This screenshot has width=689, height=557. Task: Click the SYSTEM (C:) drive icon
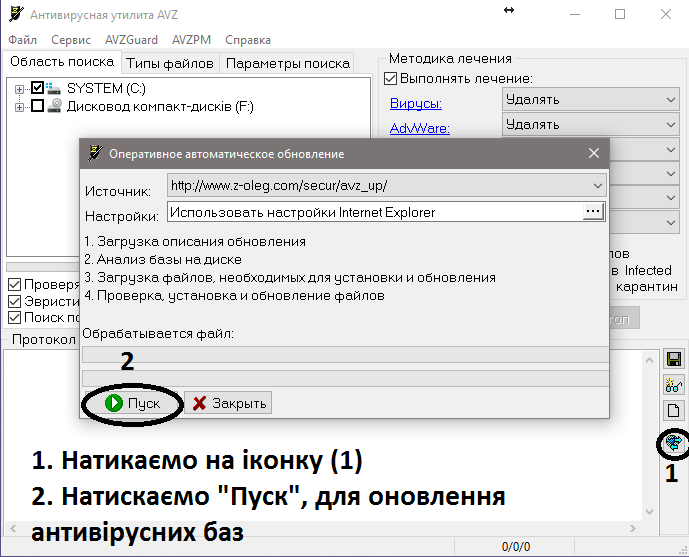(x=54, y=89)
